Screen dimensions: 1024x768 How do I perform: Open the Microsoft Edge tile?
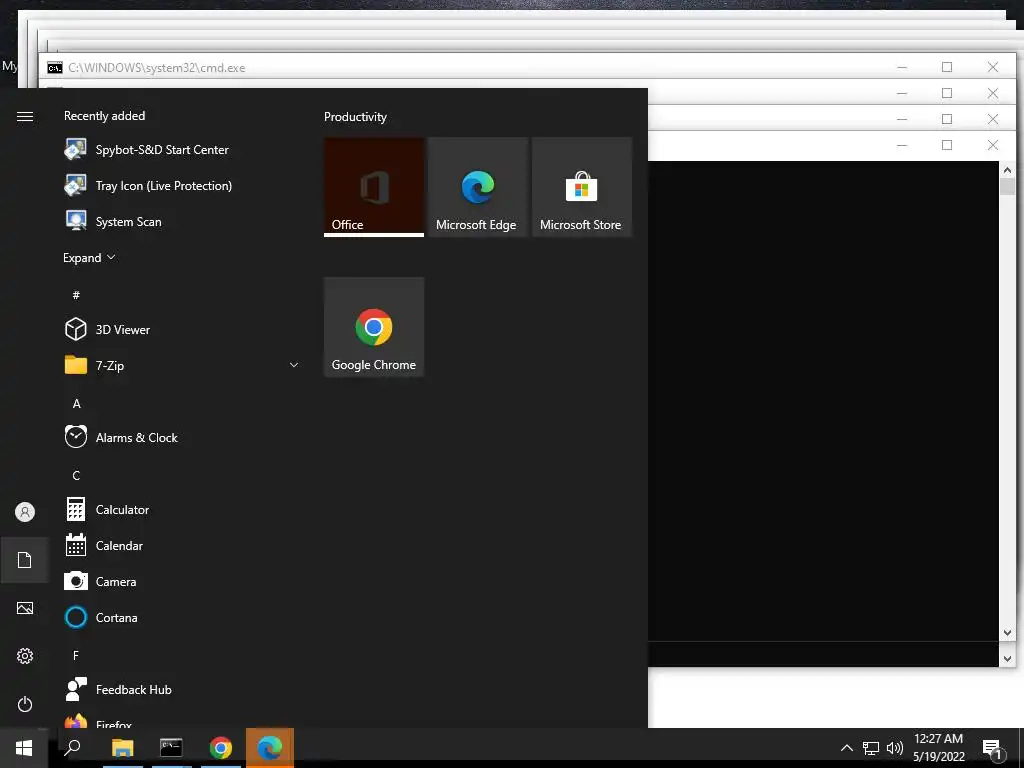pyautogui.click(x=478, y=187)
